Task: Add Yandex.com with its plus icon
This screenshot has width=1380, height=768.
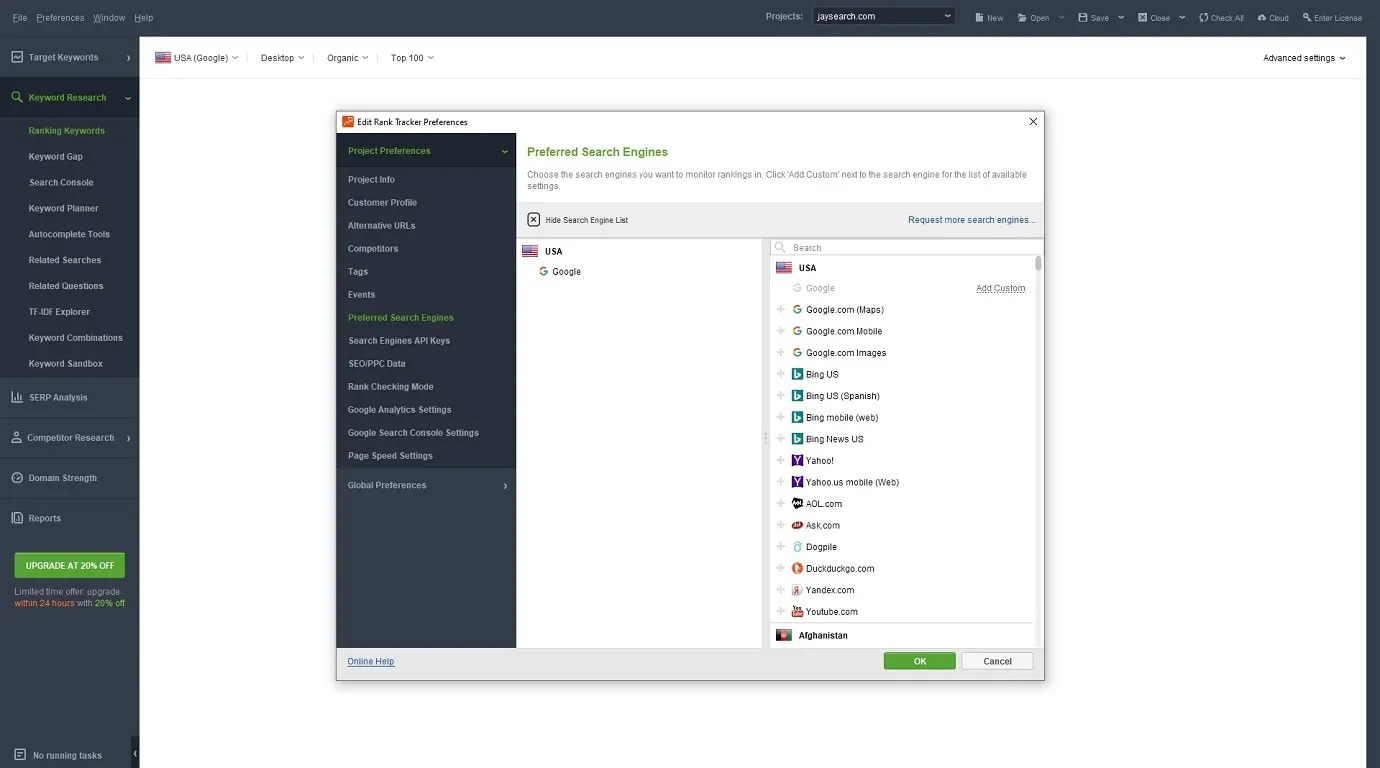Action: (781, 590)
